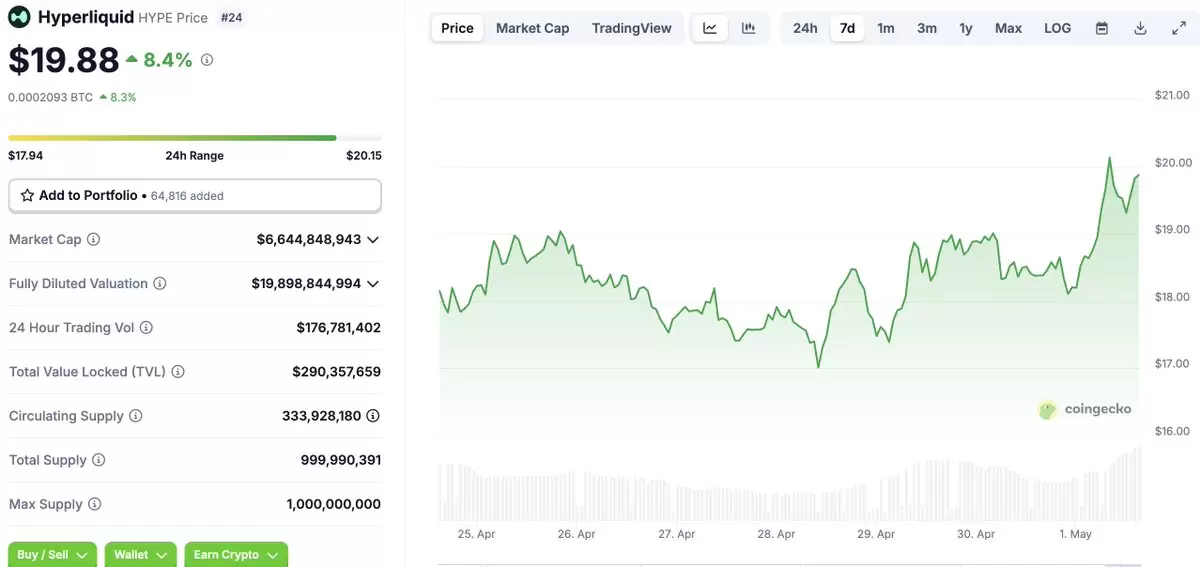This screenshot has width=1200, height=567.
Task: Click the $20.15 range high value
Action: coord(364,156)
